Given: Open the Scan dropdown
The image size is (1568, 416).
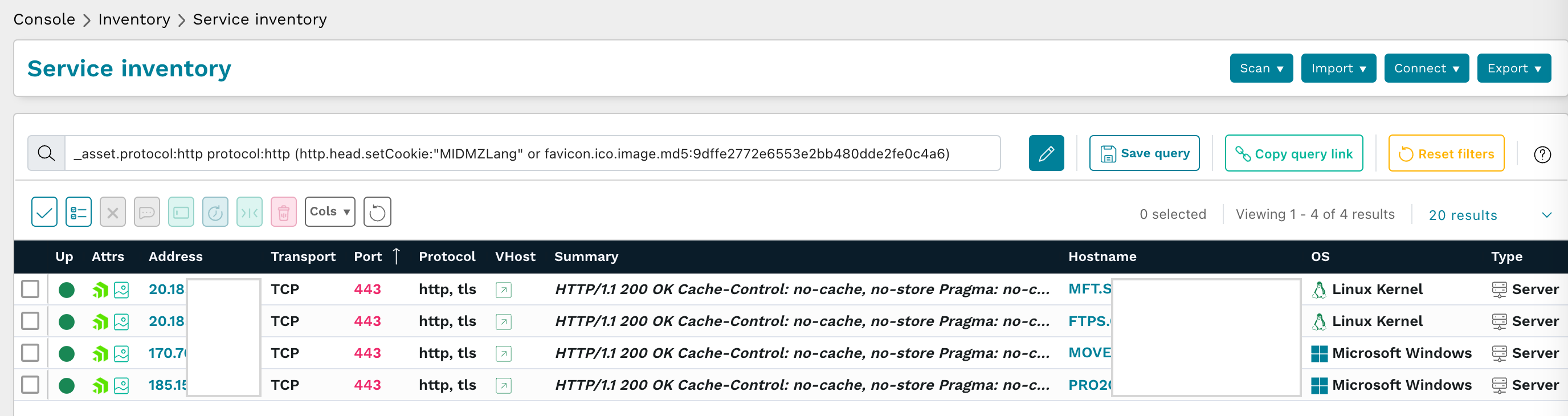Looking at the screenshot, I should click(x=1260, y=68).
